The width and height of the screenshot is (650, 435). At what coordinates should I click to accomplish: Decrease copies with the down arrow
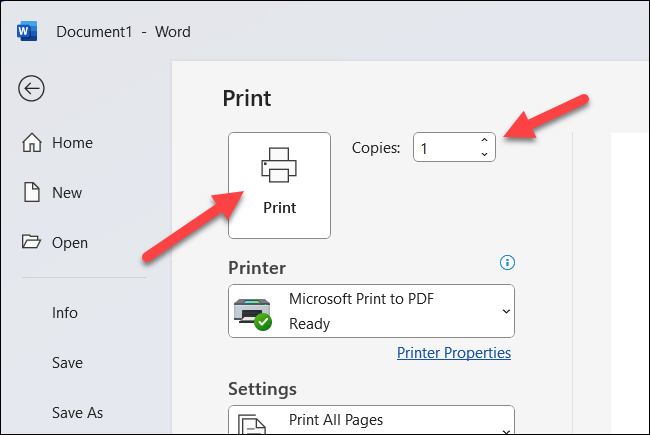click(x=485, y=155)
